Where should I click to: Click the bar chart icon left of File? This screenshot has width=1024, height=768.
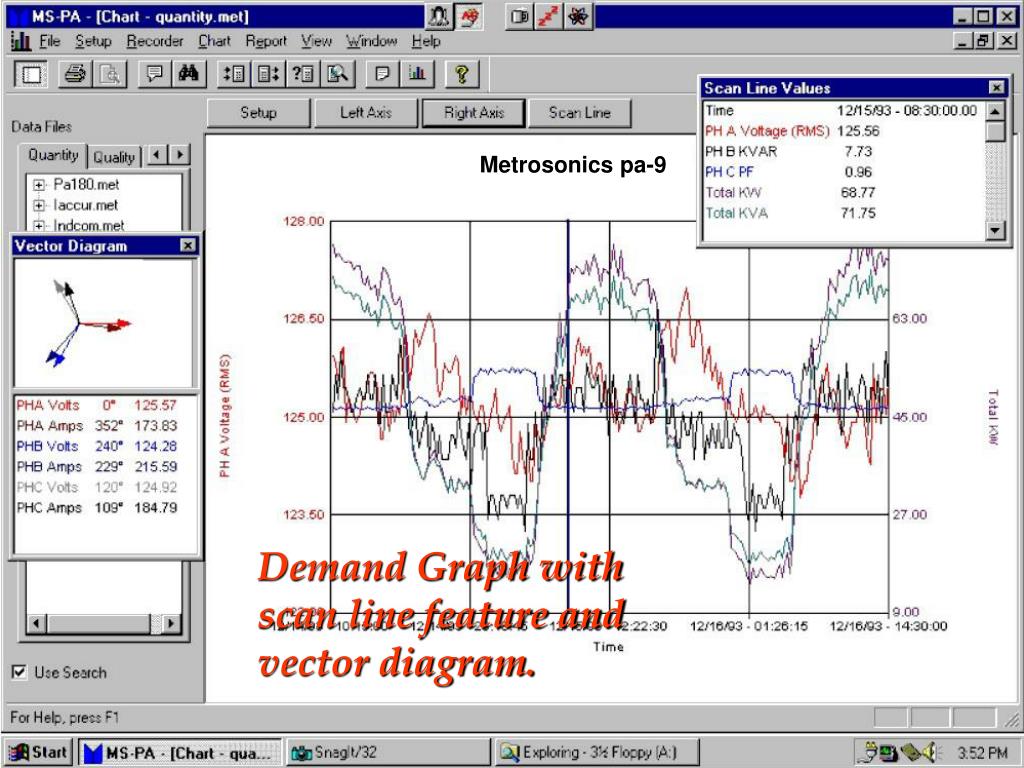20,41
